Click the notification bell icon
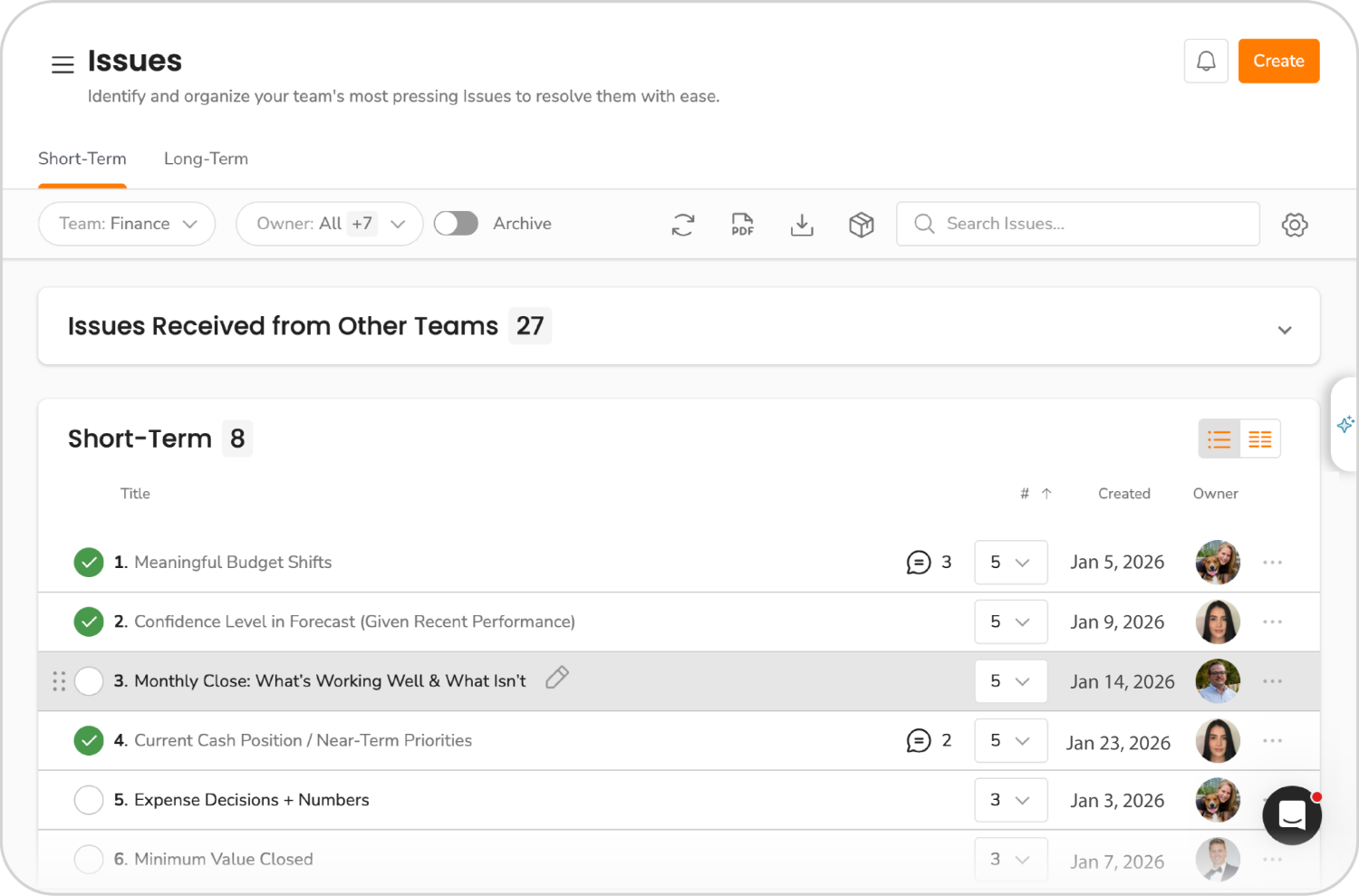1359x896 pixels. pos(1206,62)
